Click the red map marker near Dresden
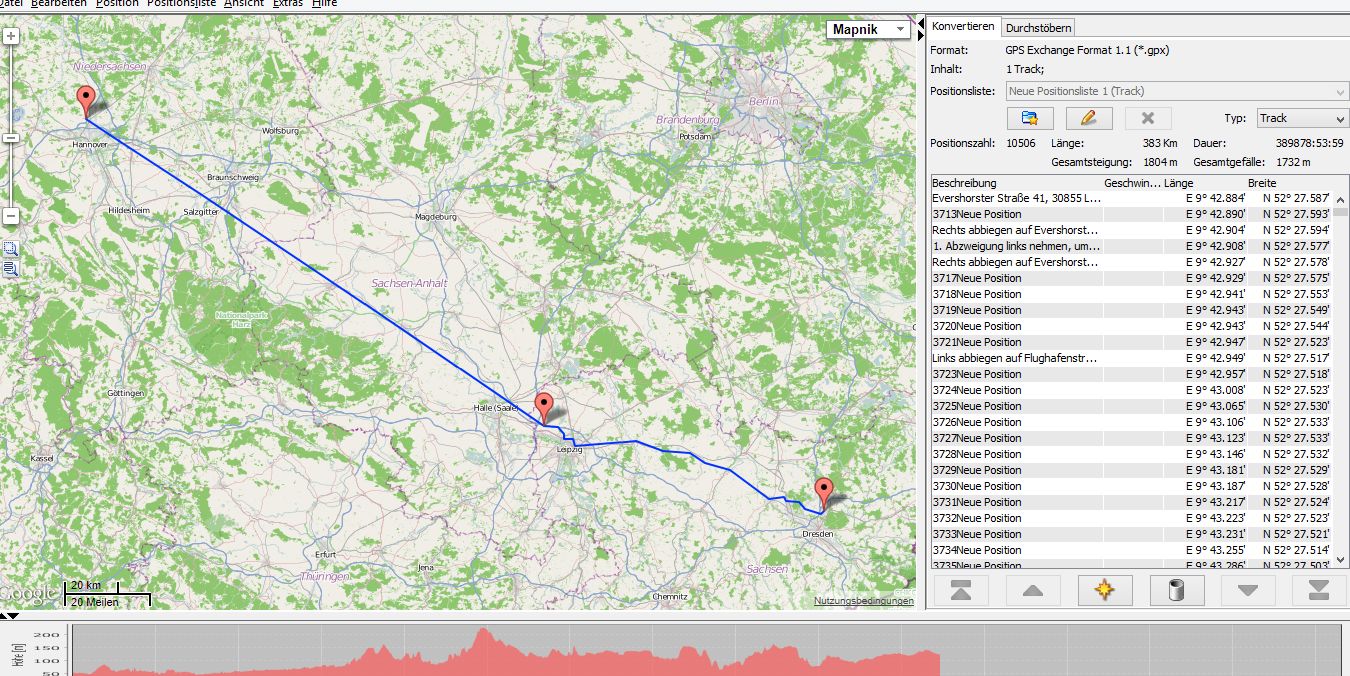Image resolution: width=1350 pixels, height=676 pixels. pos(823,492)
